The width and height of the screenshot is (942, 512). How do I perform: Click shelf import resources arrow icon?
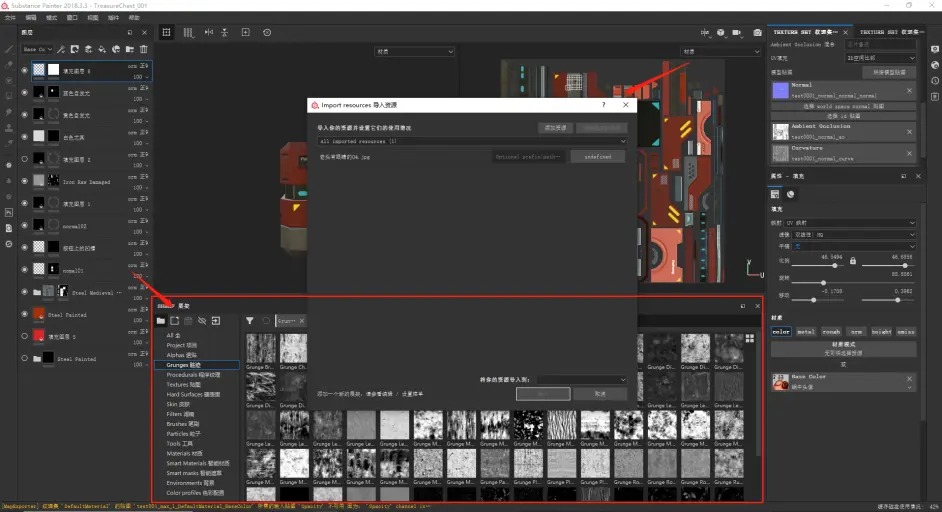(216, 321)
